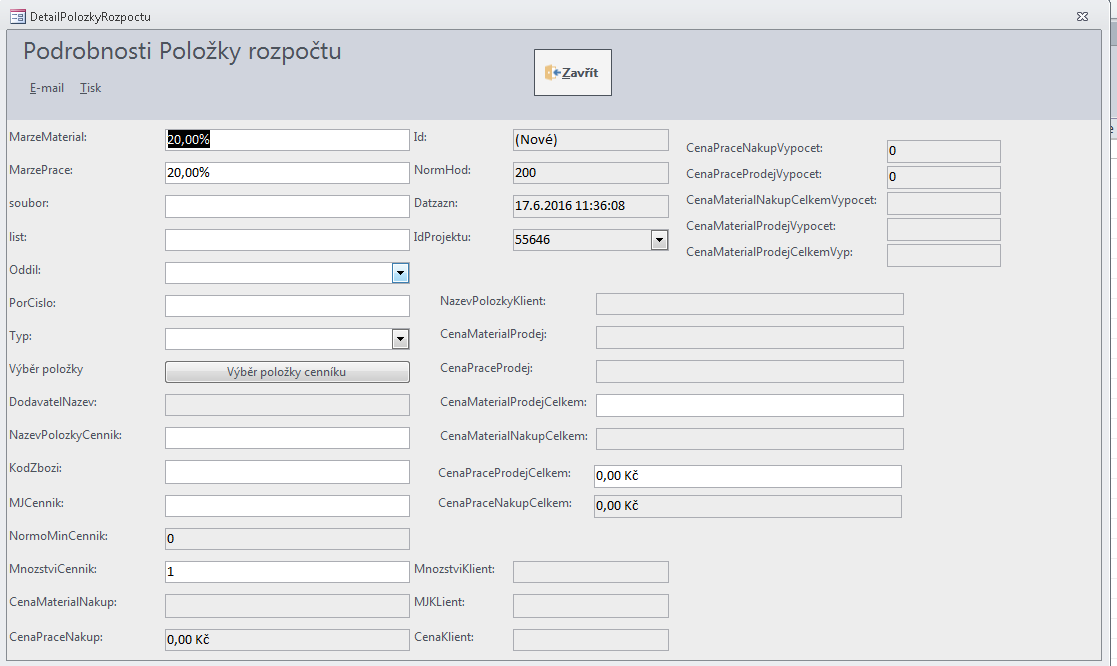
Task: Click the list text field
Action: (287, 240)
